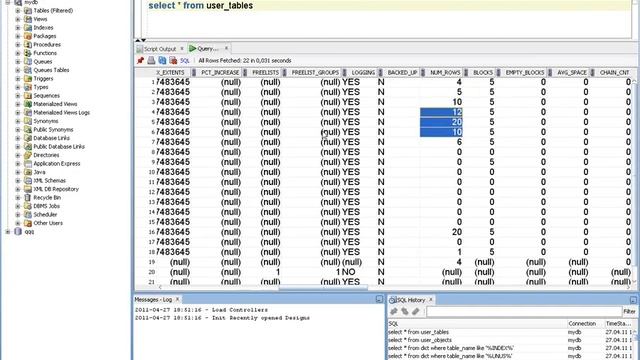Image resolution: width=640 pixels, height=360 pixels.
Task: Click the green run icon on Query tab
Action: (x=192, y=49)
